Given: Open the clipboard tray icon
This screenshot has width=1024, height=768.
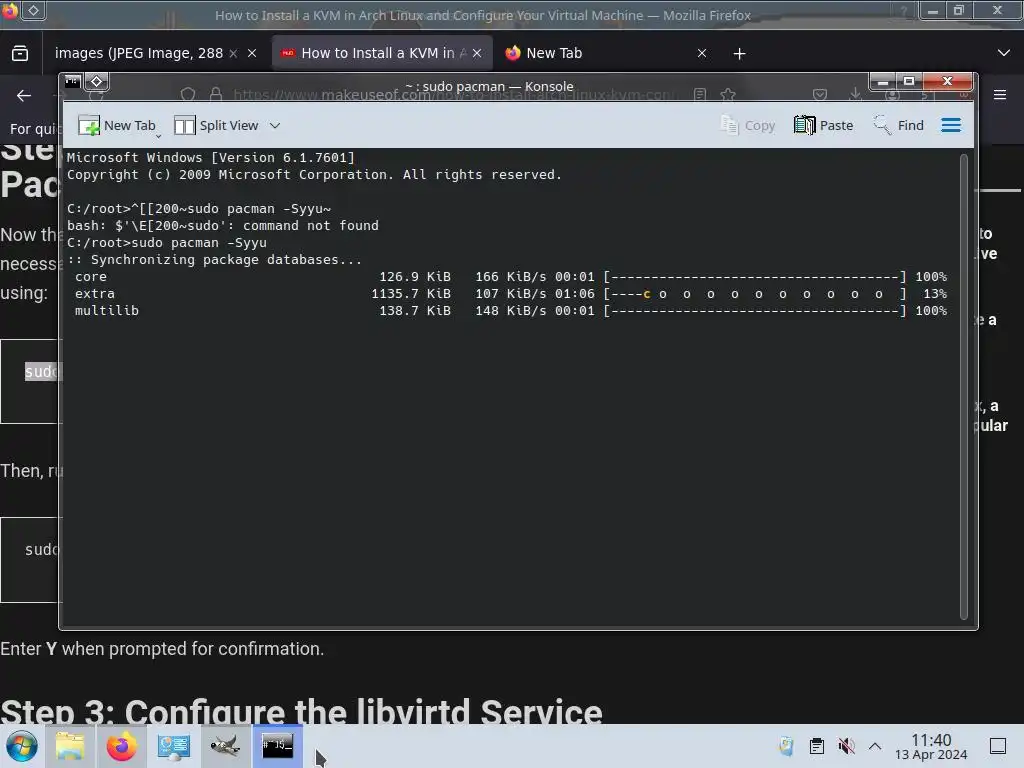Looking at the screenshot, I should coord(816,746).
